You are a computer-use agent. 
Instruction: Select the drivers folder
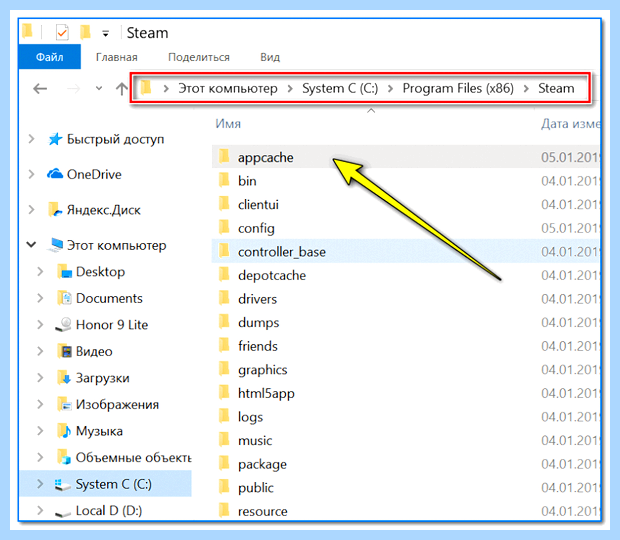coord(257,299)
